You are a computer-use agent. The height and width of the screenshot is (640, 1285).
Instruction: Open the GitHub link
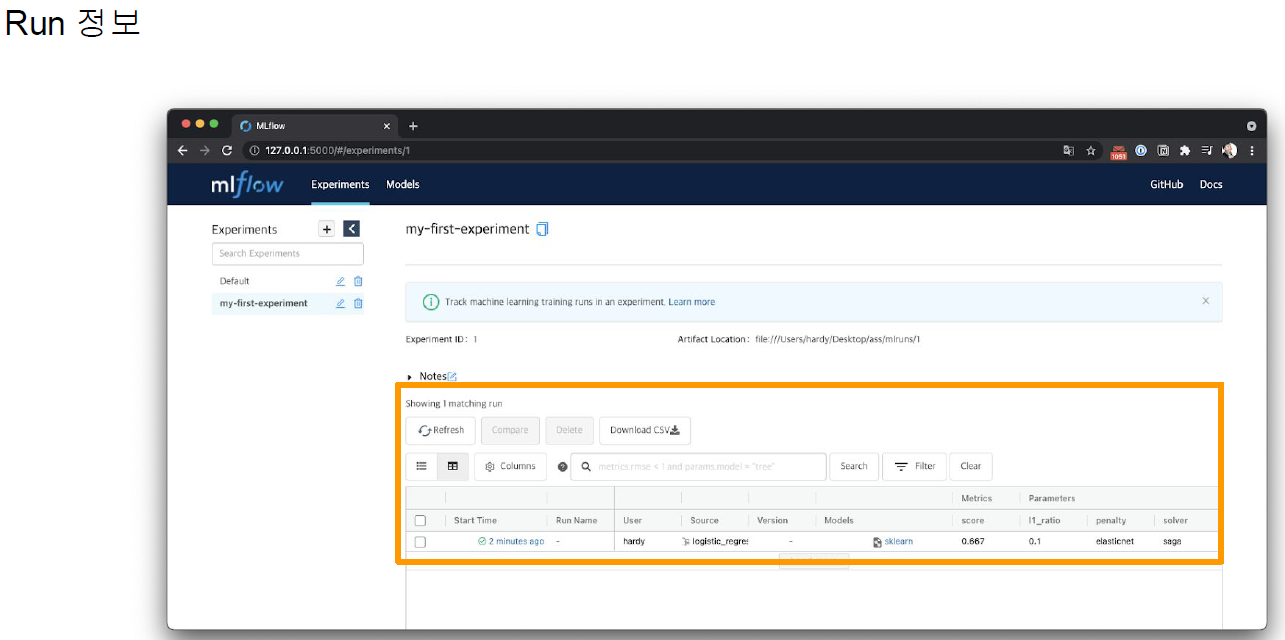coord(1166,184)
